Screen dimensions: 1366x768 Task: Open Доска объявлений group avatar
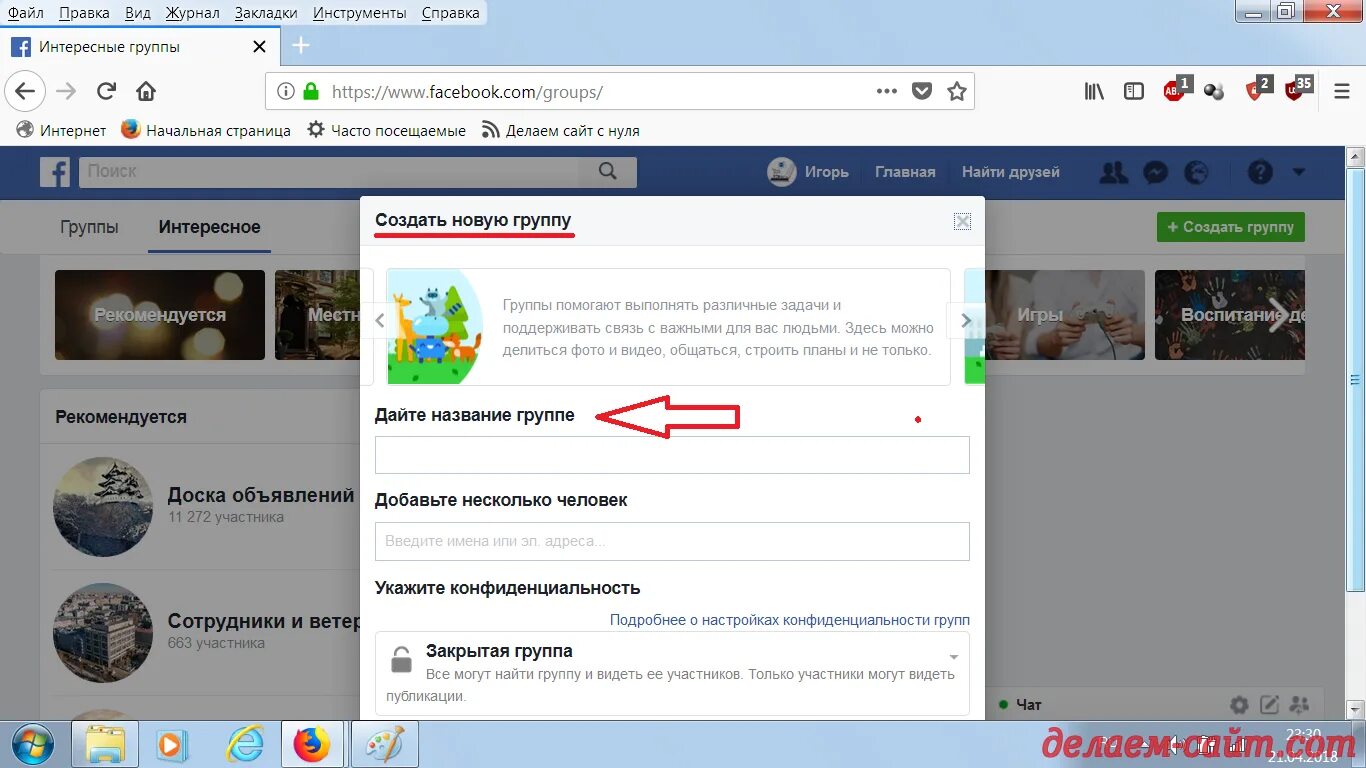tap(103, 506)
